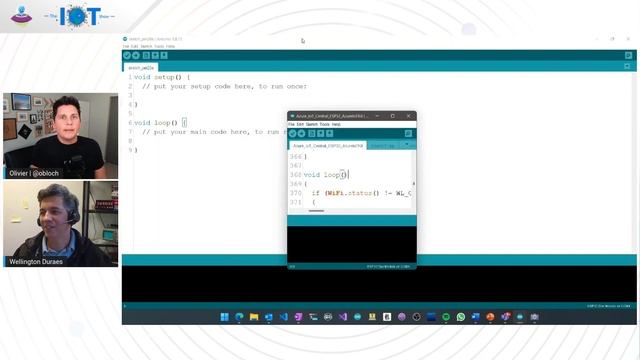
Task: Open OneNote from the taskbar
Action: tap(298, 317)
